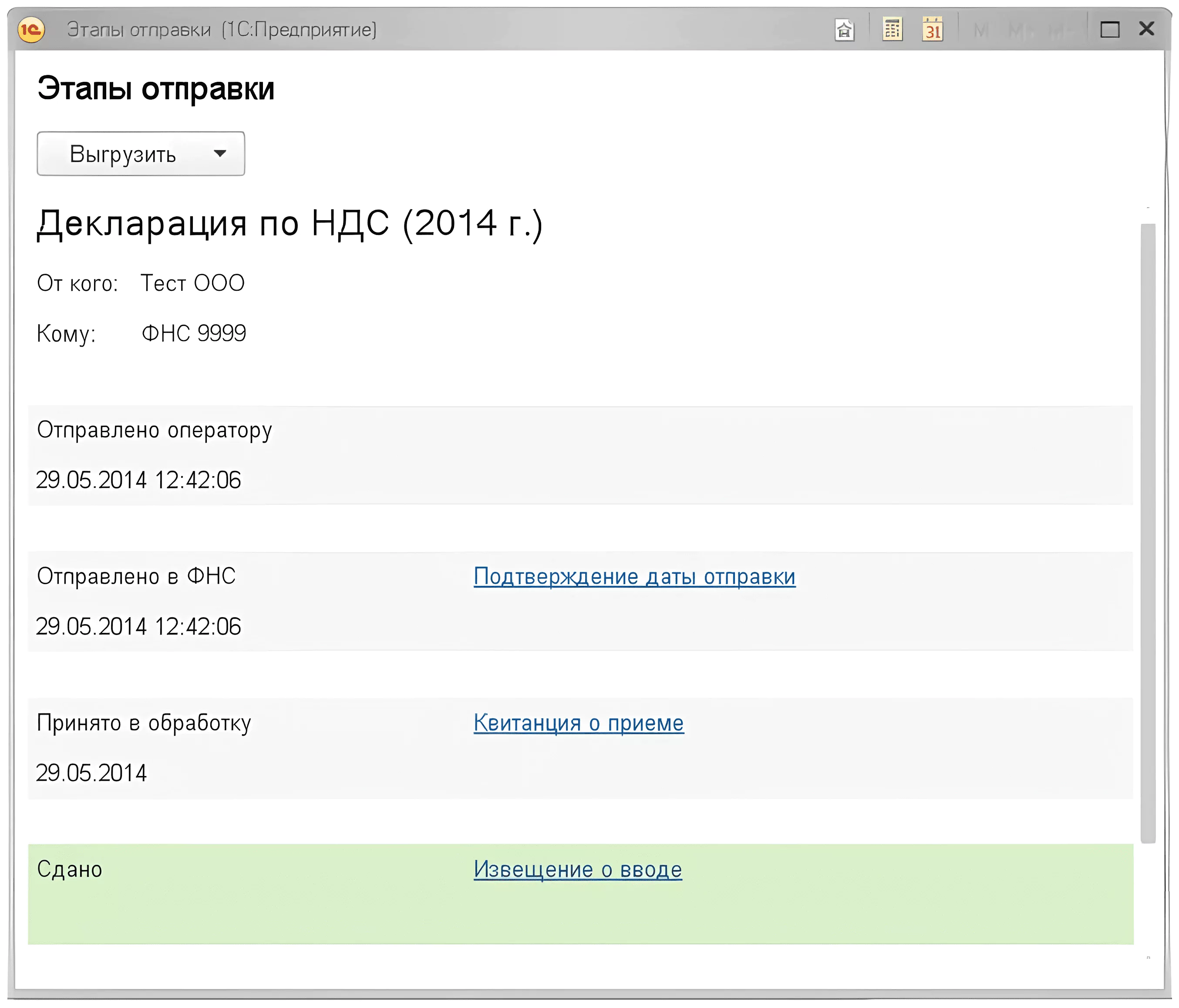Maximize the Этапы отправки window
1179x1008 pixels.
1110,30
